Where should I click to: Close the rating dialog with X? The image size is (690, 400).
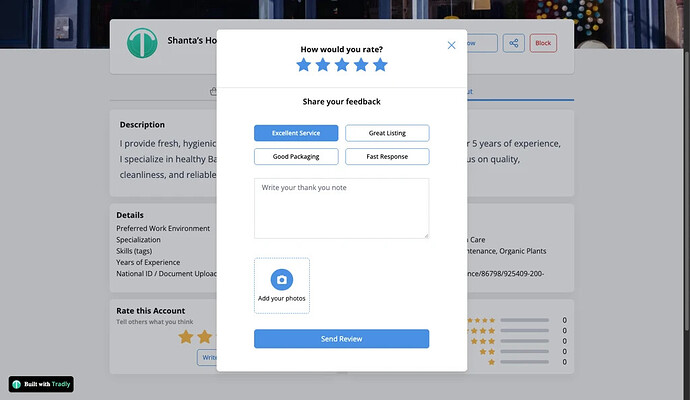[451, 45]
